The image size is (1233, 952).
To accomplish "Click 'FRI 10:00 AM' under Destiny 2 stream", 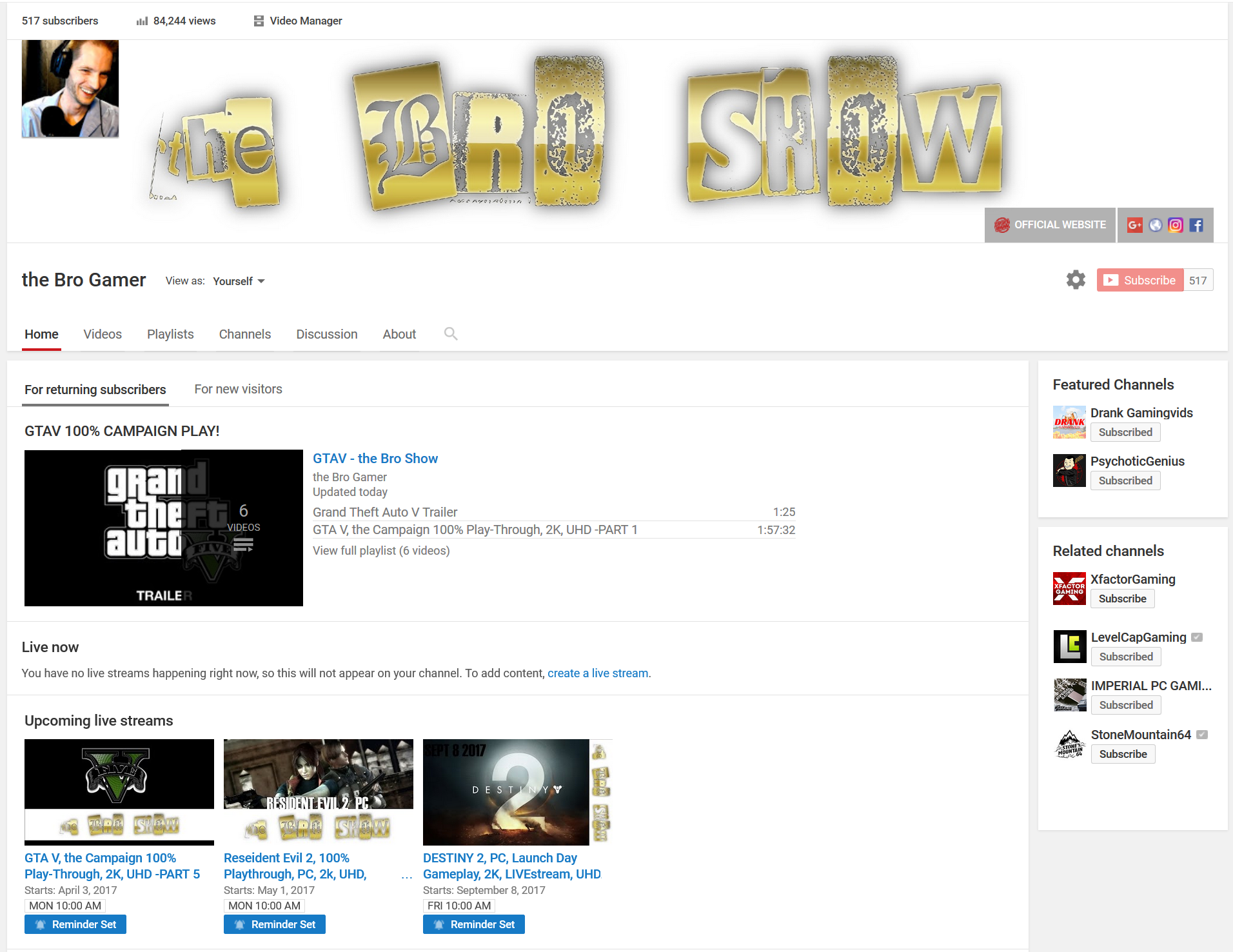I will coord(459,906).
